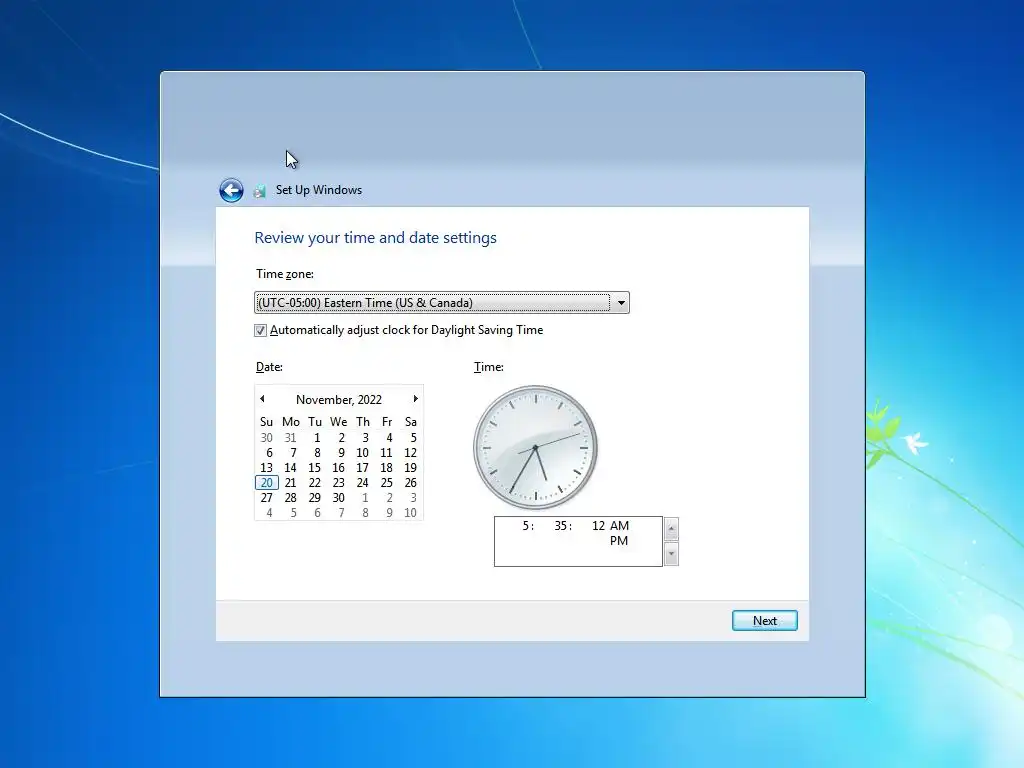This screenshot has height=768, width=1024.
Task: Choose grayed-out December 10 on the calendar
Action: point(410,513)
